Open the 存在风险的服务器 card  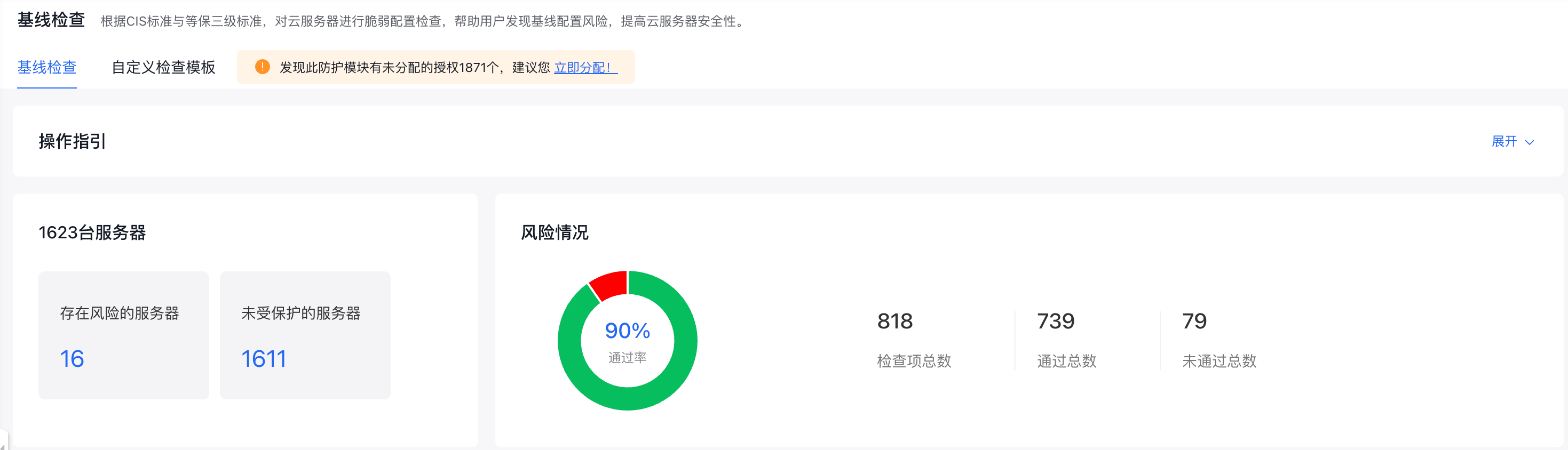click(x=124, y=335)
